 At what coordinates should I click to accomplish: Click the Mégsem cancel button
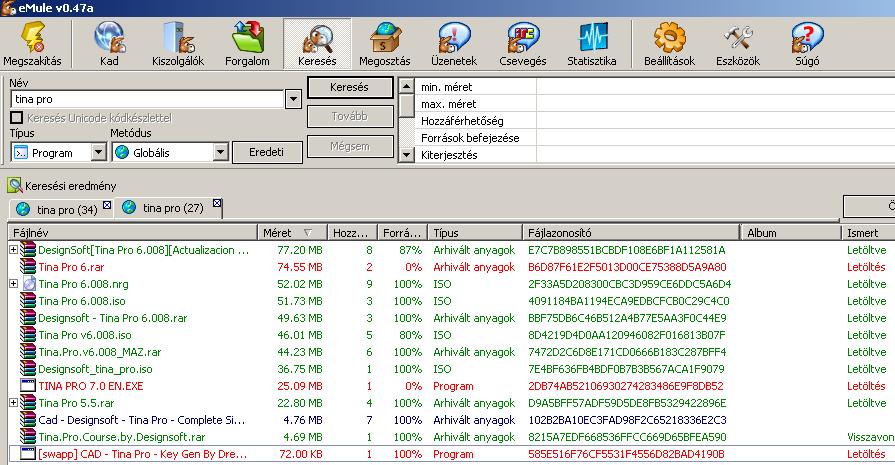pos(350,146)
